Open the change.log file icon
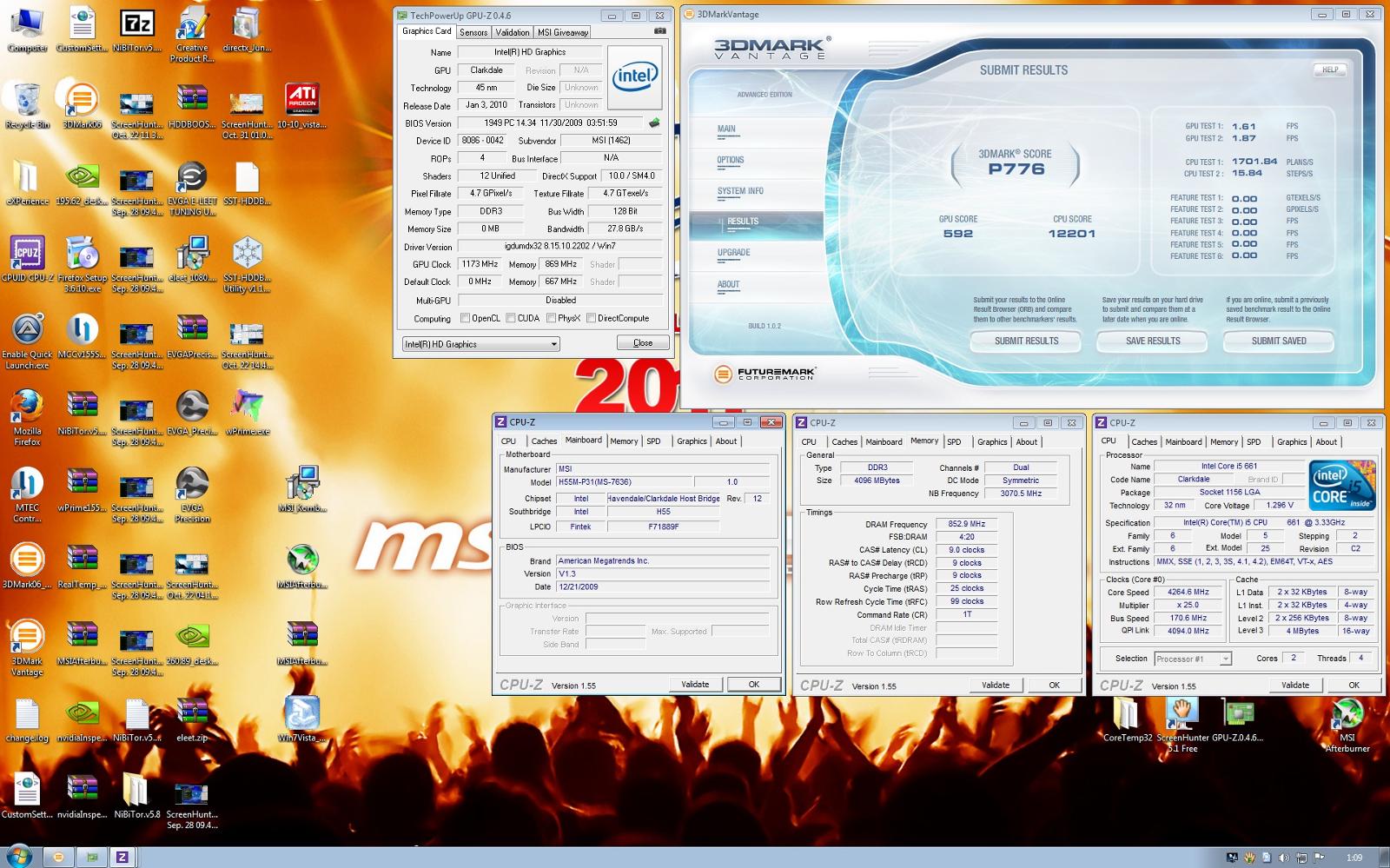Screen dimensions: 1390x868 [27, 718]
